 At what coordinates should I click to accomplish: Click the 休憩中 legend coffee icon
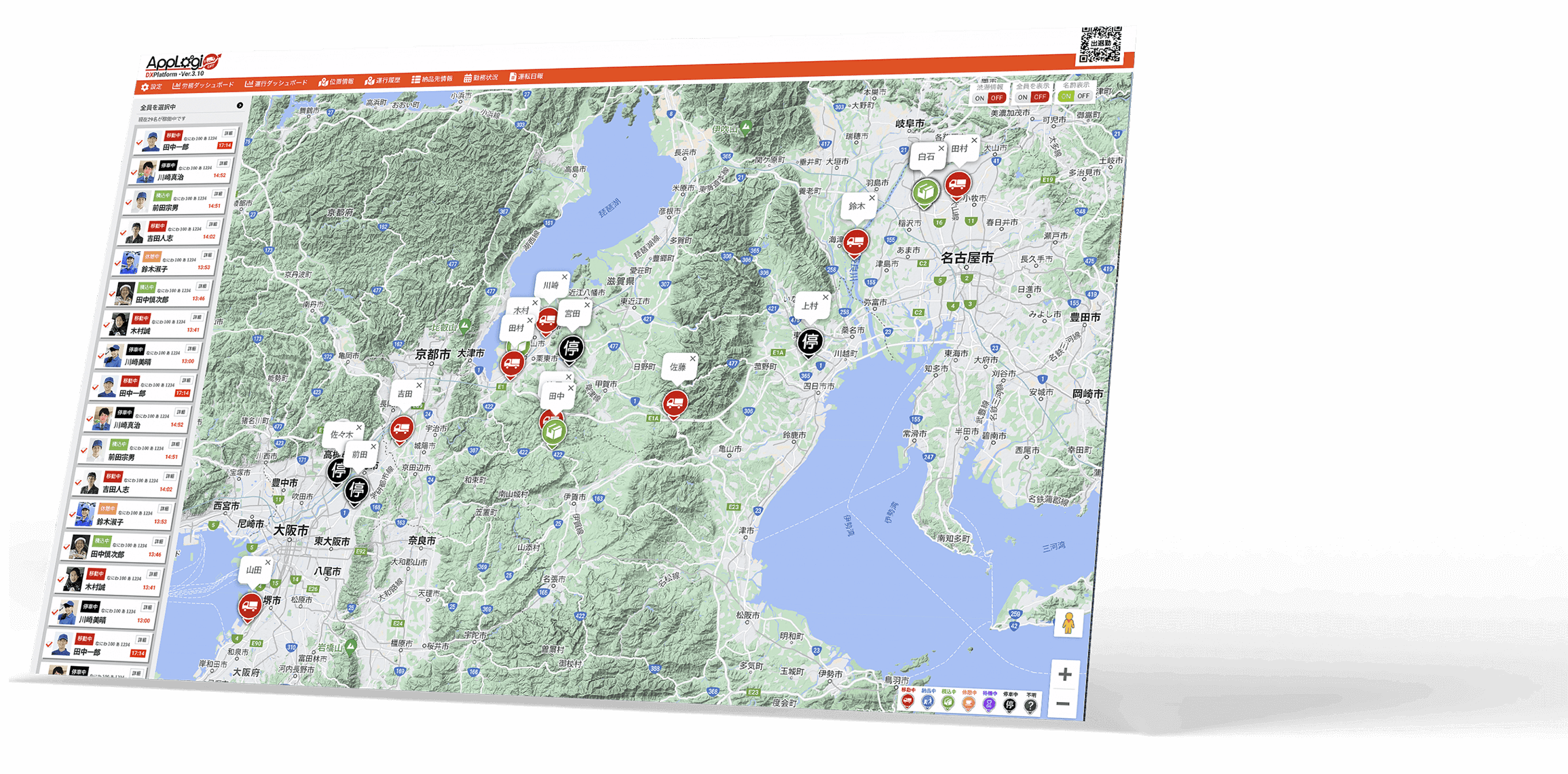click(x=969, y=704)
